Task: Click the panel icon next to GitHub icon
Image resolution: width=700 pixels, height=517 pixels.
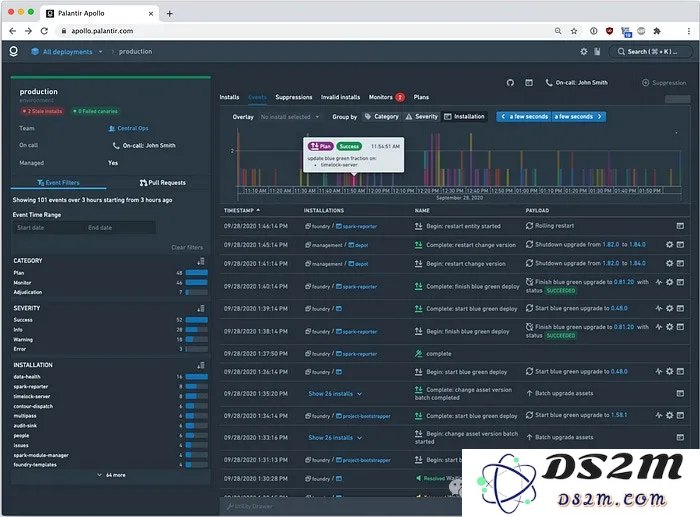Action: coord(529,83)
